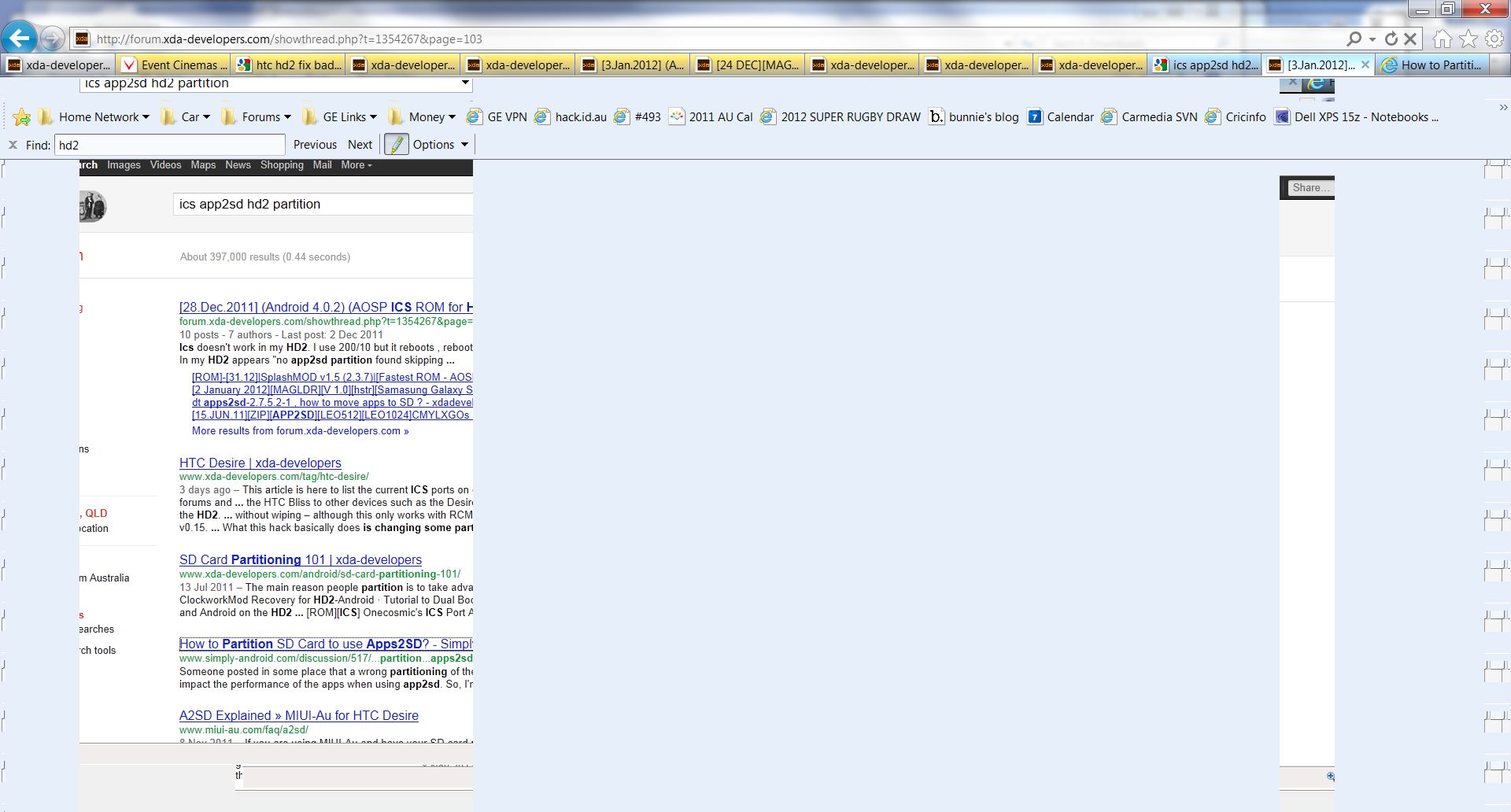Open 'More results from forum.xda-developers.com'

click(x=300, y=431)
